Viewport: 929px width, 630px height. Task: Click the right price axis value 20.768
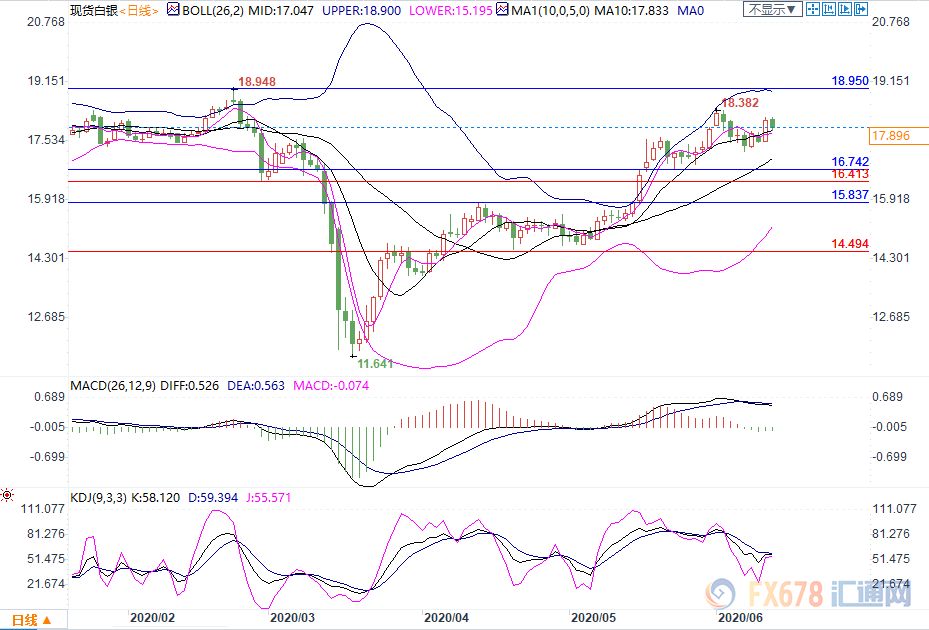pos(890,22)
